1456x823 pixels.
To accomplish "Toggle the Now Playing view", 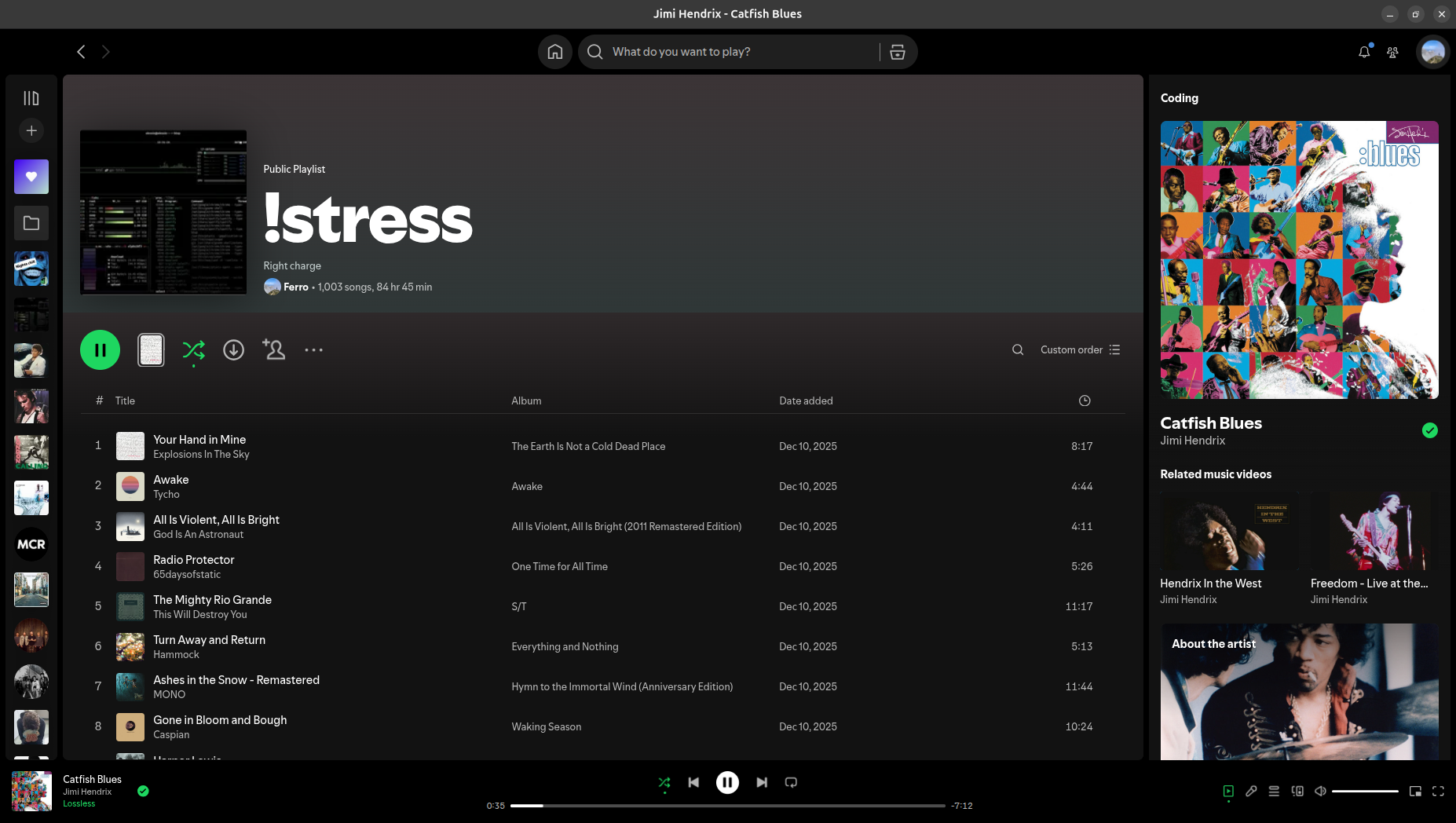I will [1228, 791].
